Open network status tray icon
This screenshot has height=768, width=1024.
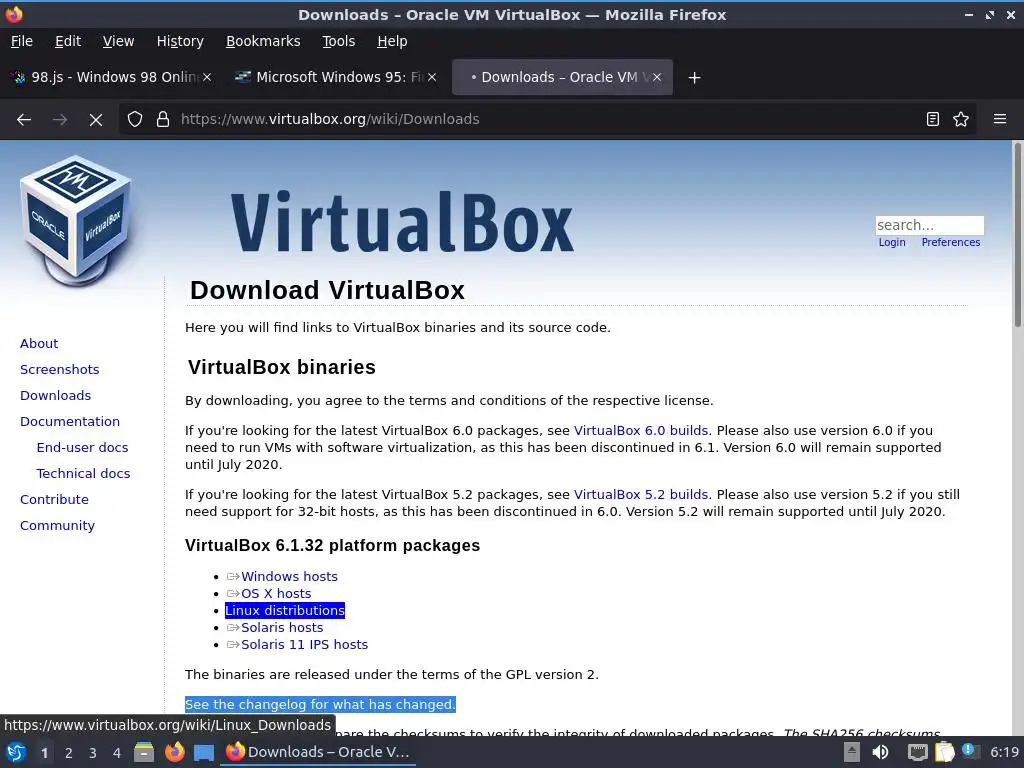tap(918, 752)
